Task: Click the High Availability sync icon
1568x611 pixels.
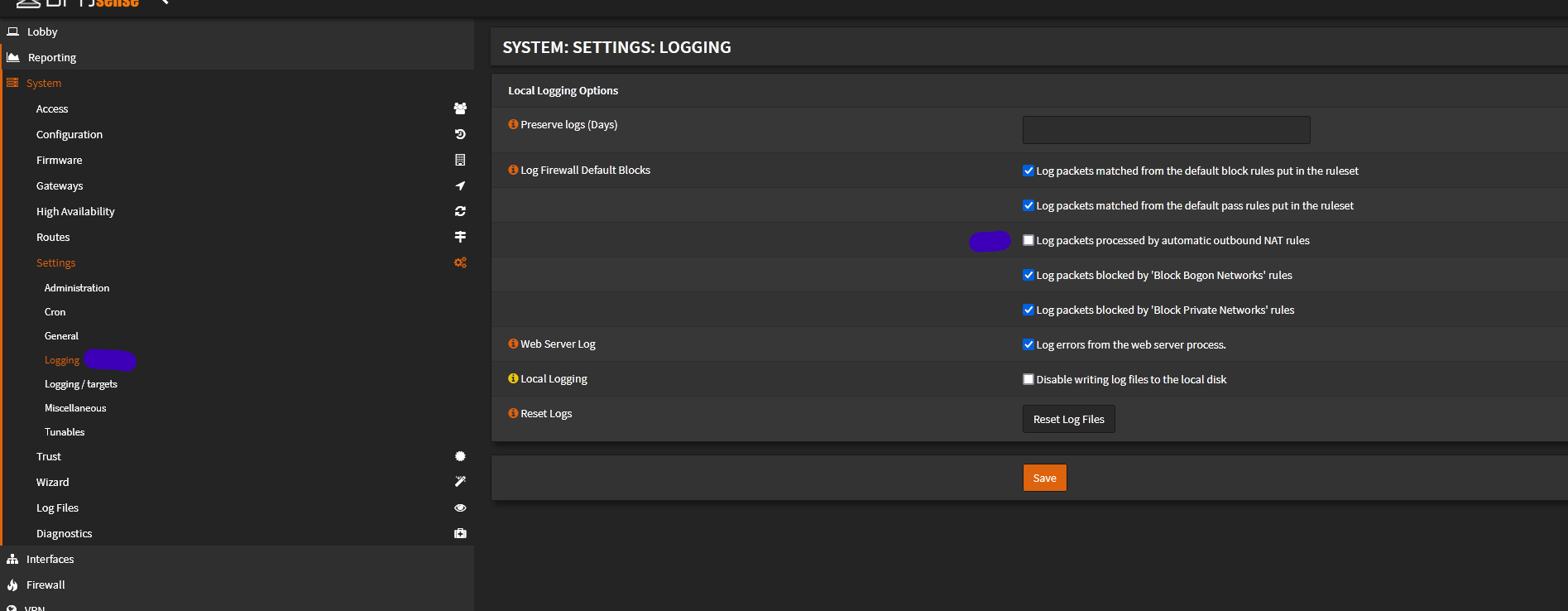Action: [460, 211]
